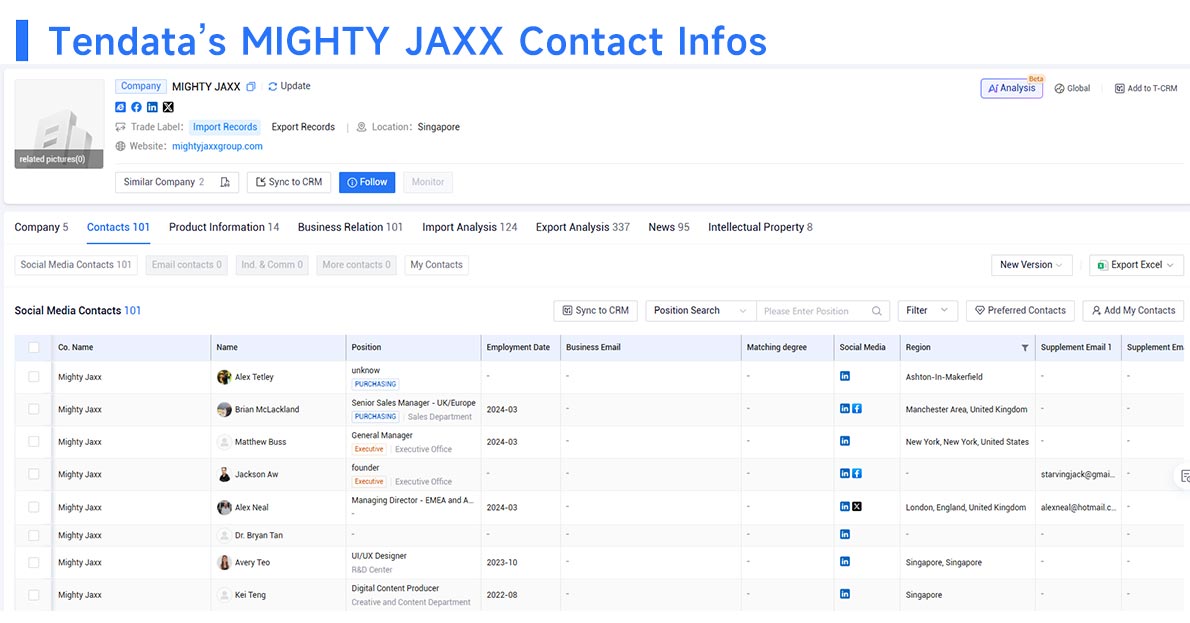Click Jackson Aw's avatar picture
The image size is (1190, 623).
click(x=224, y=474)
